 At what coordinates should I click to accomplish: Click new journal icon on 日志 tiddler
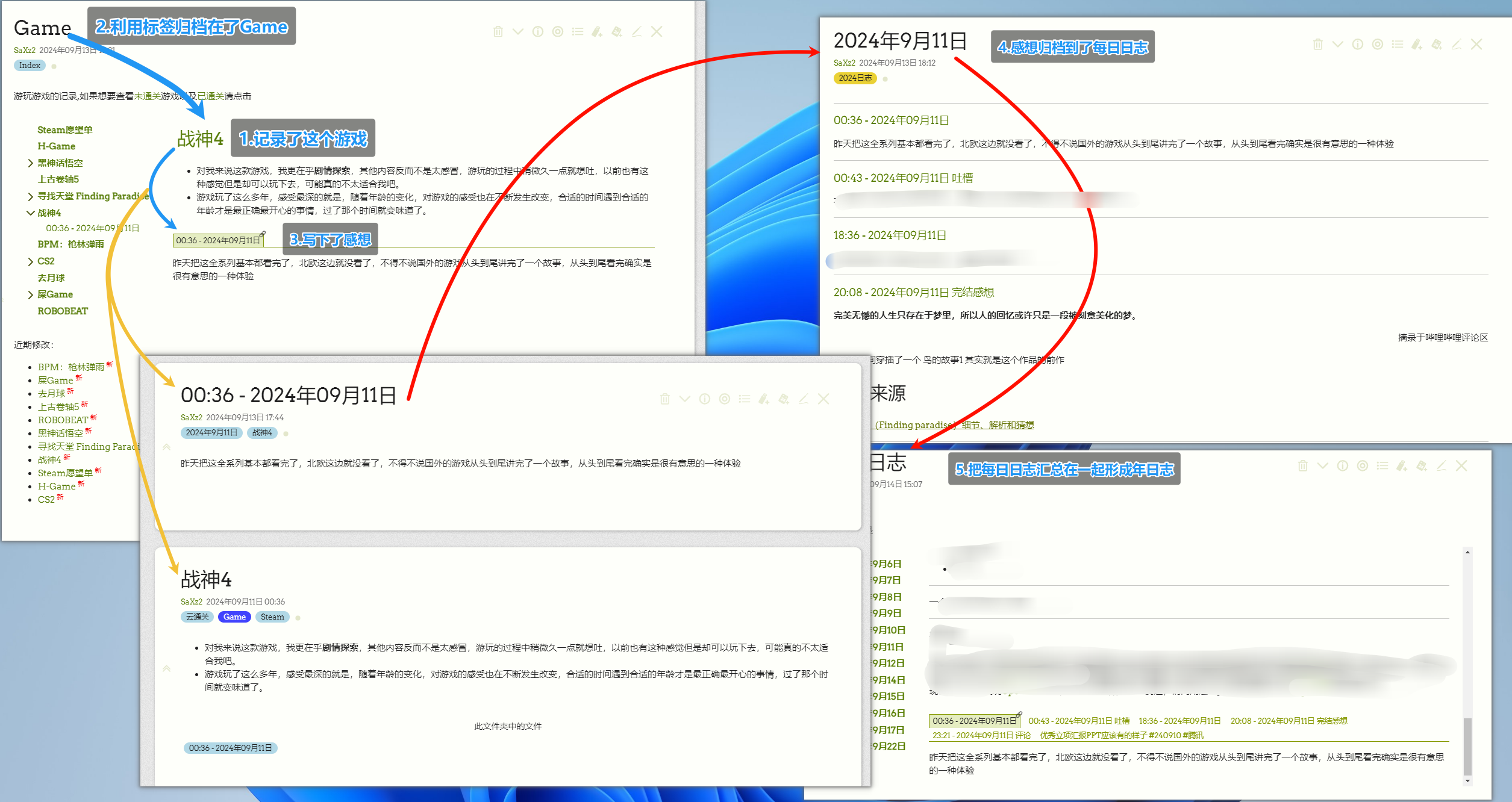(x=1422, y=466)
